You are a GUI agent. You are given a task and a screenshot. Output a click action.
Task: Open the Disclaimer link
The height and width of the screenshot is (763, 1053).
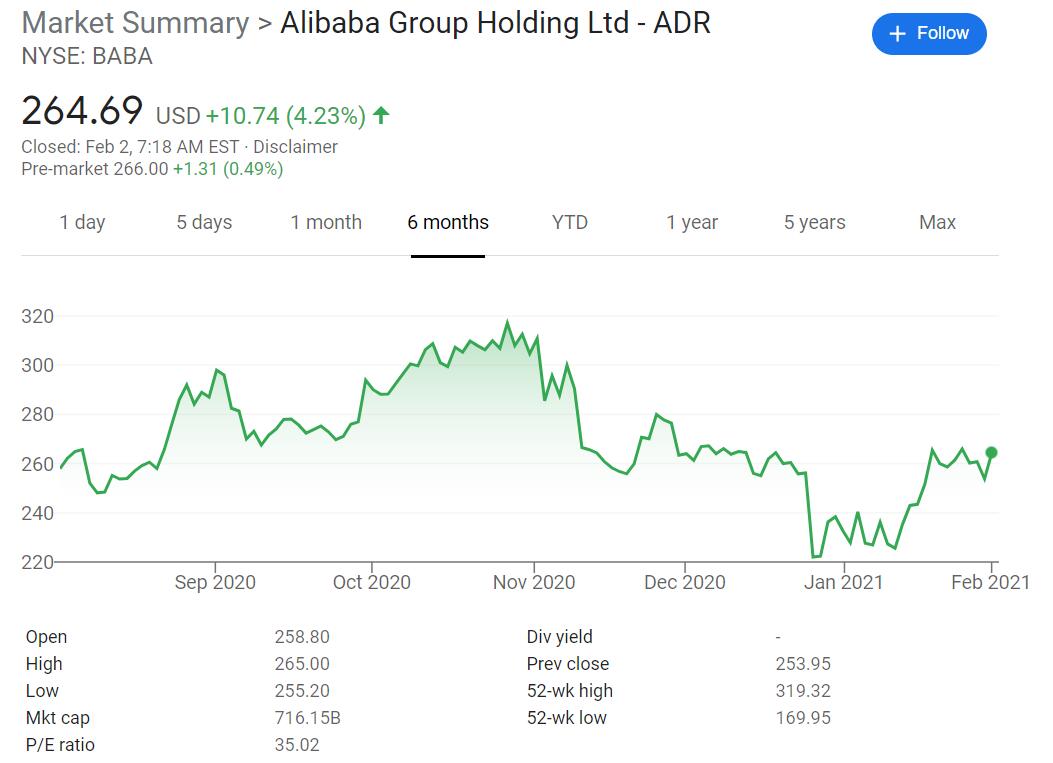pyautogui.click(x=295, y=146)
